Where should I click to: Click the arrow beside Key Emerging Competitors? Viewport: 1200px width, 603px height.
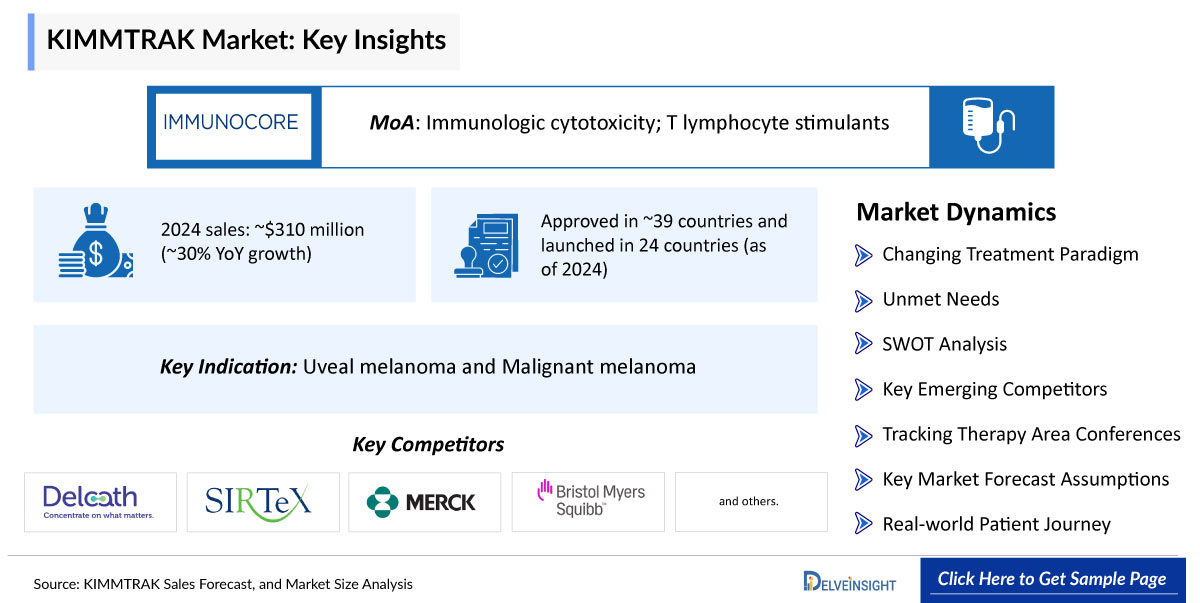[864, 389]
